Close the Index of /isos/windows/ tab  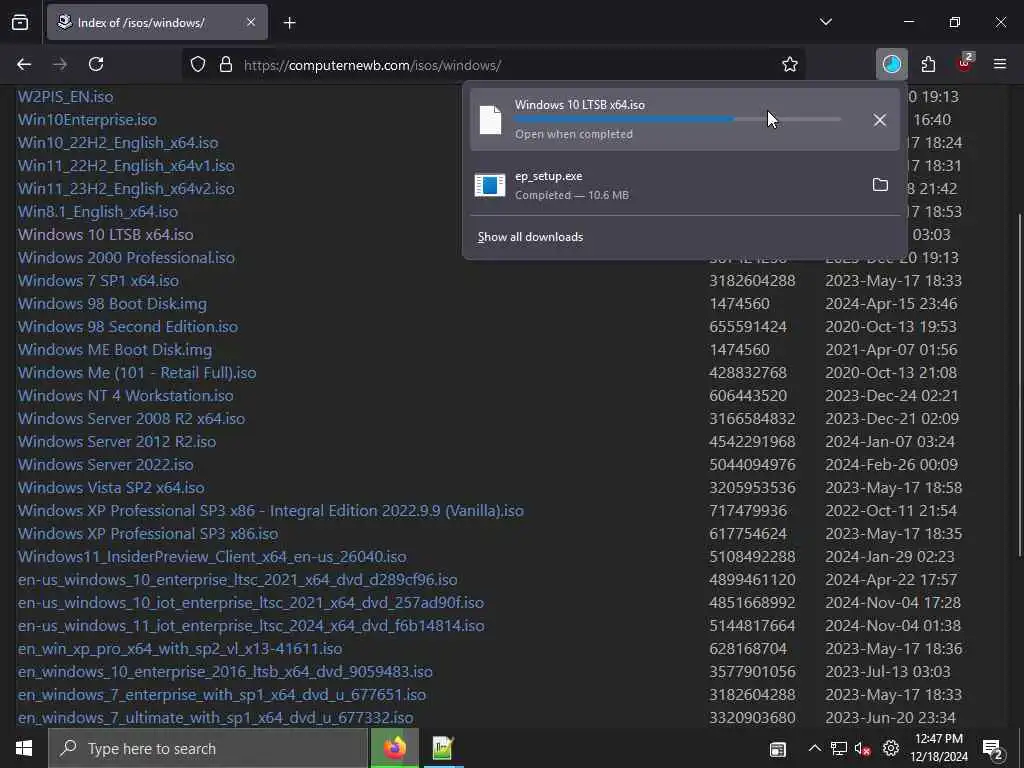[251, 22]
